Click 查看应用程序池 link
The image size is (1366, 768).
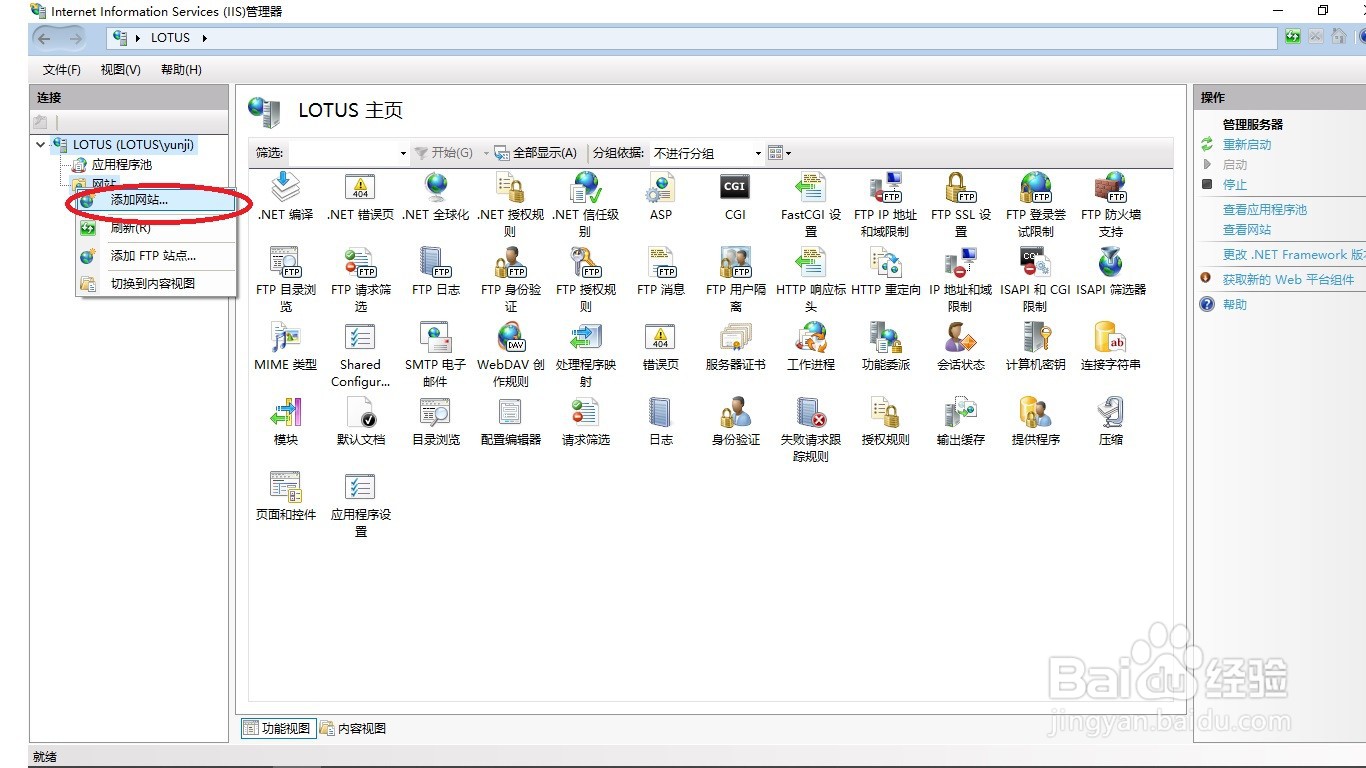coord(1265,210)
